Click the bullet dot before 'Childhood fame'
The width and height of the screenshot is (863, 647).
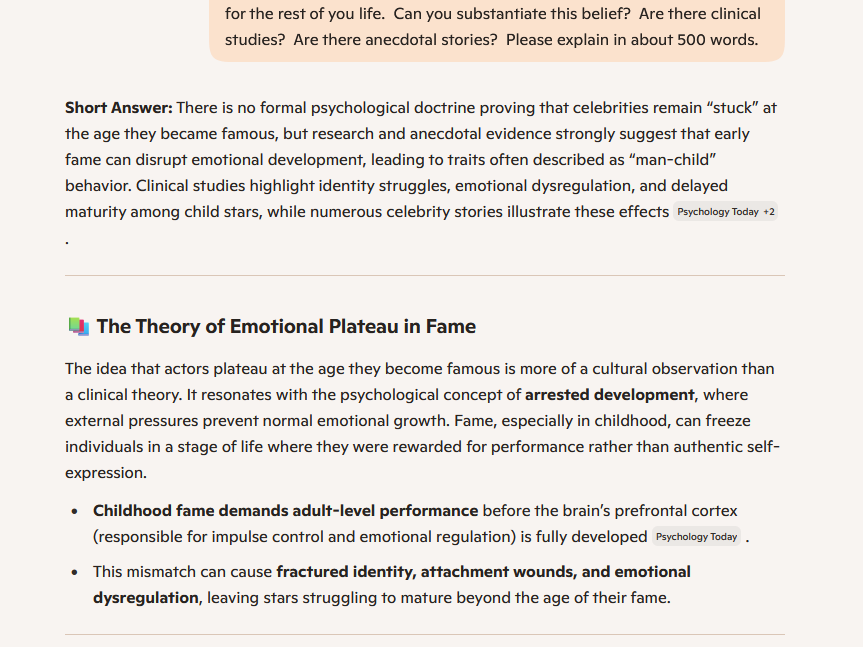pyautogui.click(x=75, y=512)
